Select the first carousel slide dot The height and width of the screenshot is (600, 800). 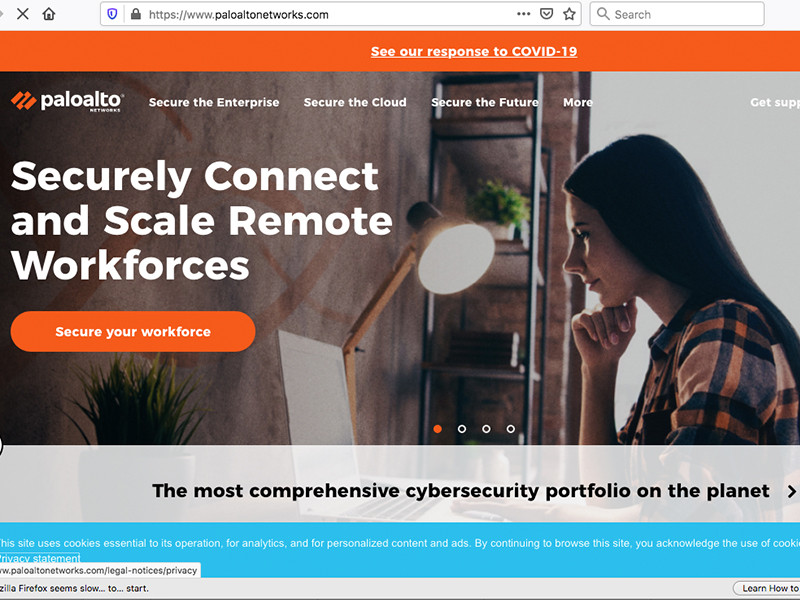[437, 429]
